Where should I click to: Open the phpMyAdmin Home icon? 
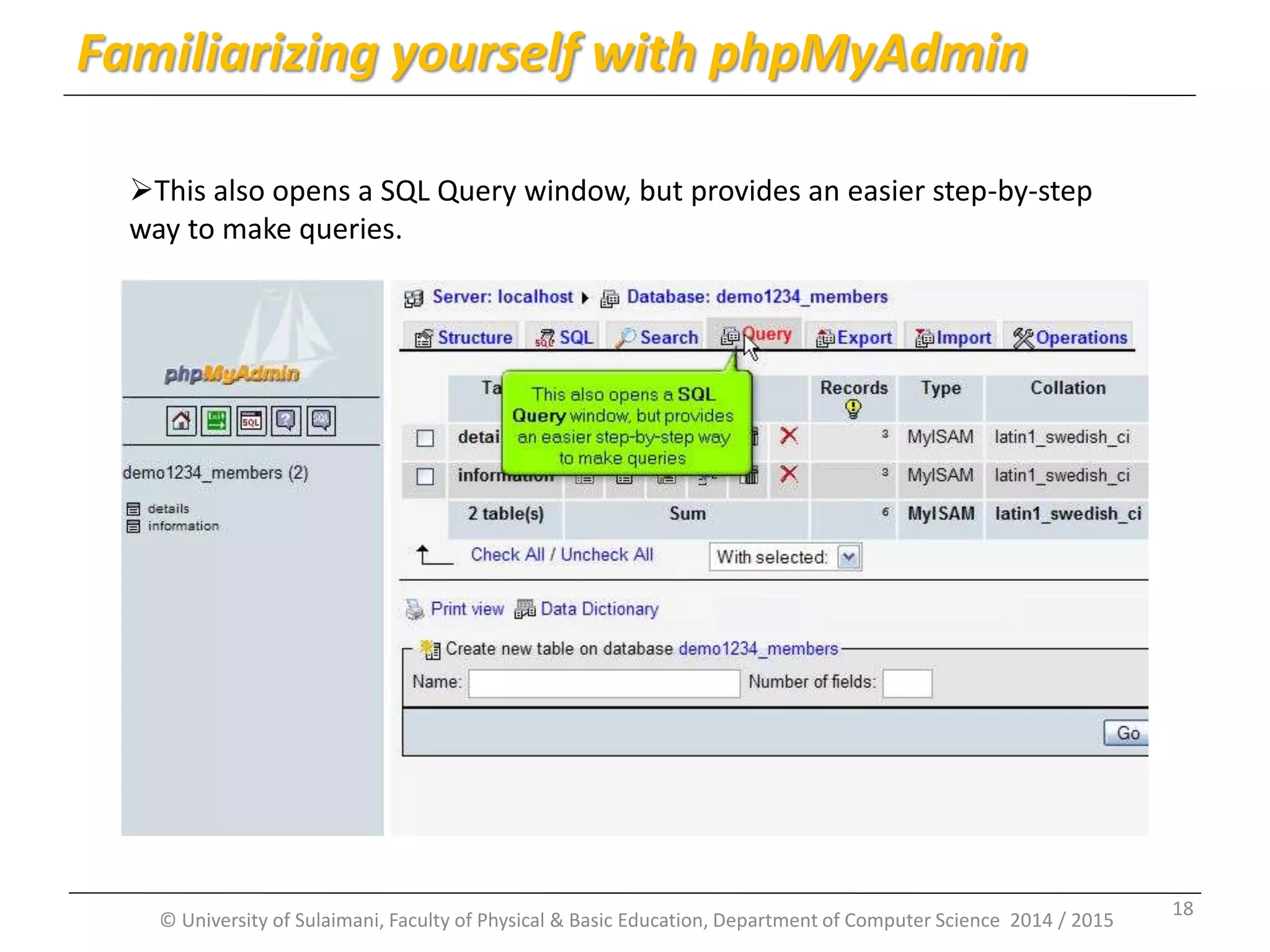pyautogui.click(x=181, y=421)
